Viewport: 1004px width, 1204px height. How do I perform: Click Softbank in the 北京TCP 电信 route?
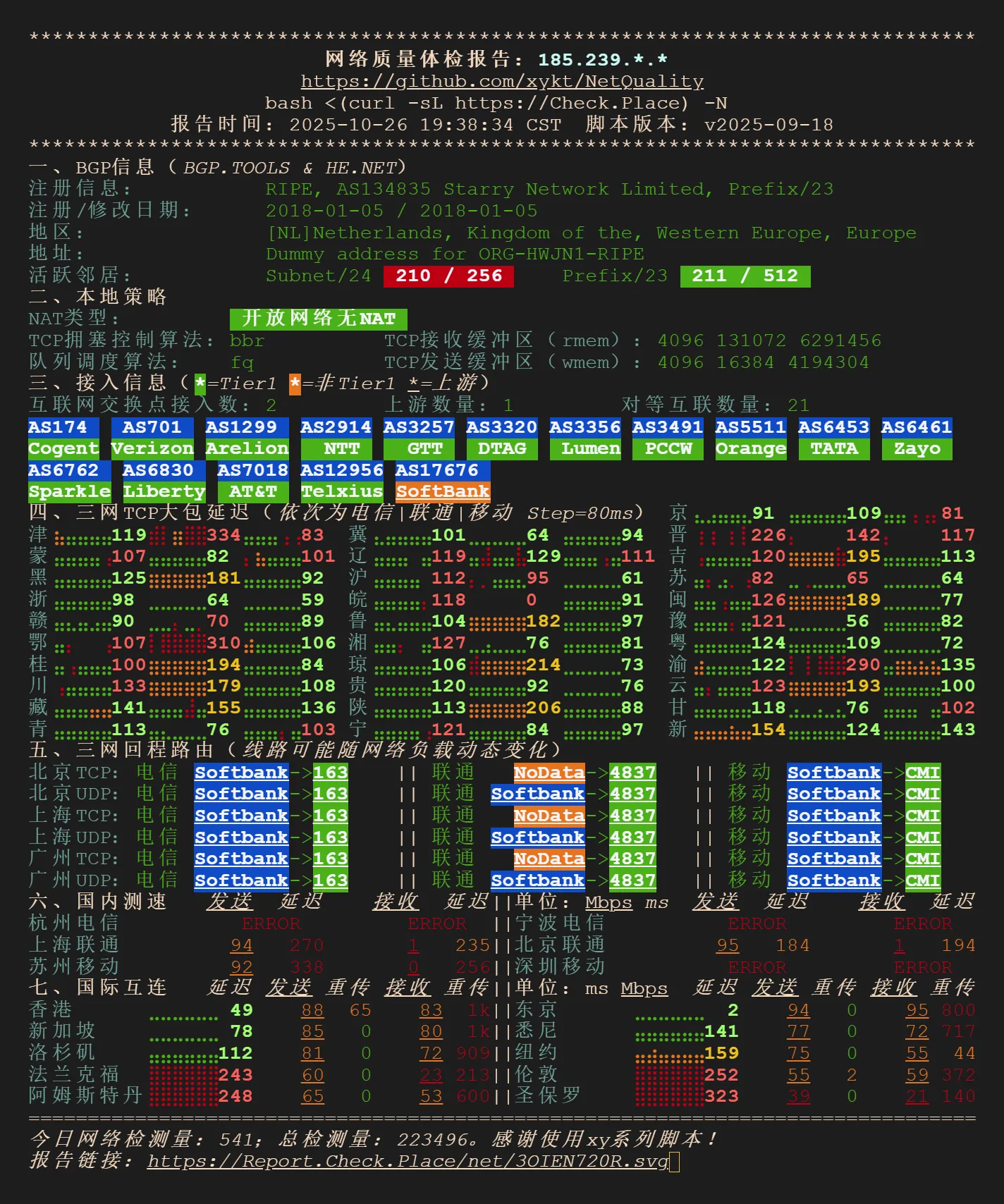coord(241,773)
